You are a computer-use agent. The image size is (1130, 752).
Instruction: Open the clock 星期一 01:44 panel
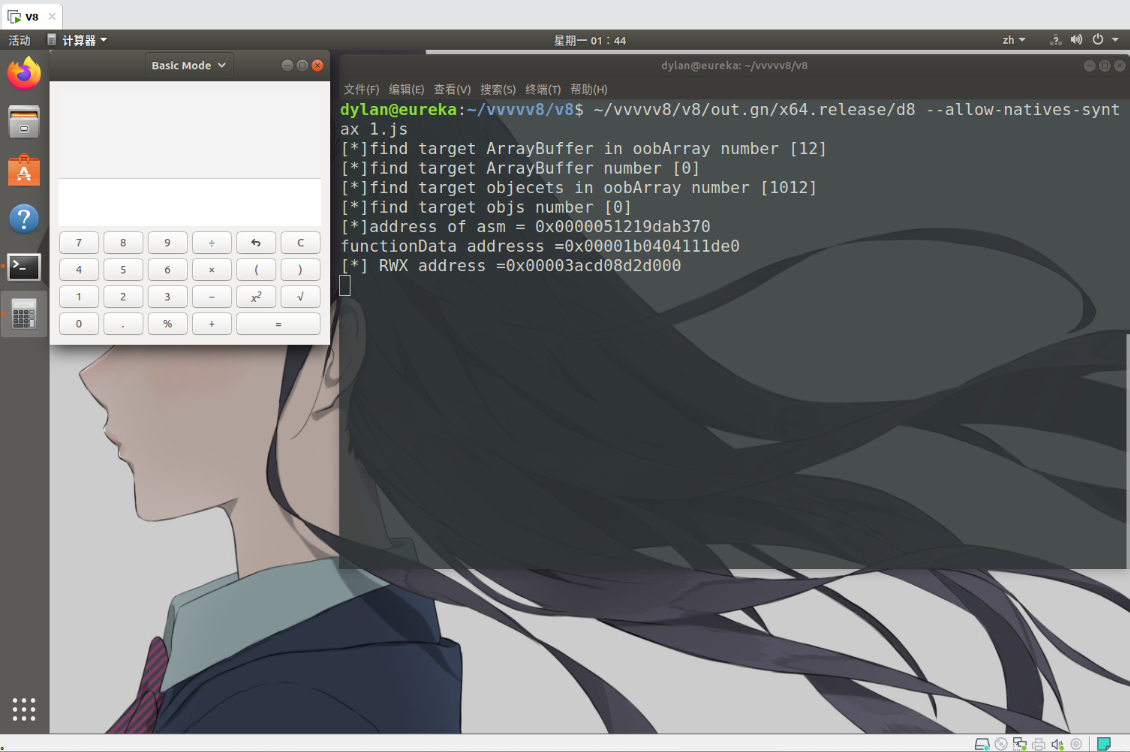pos(590,40)
